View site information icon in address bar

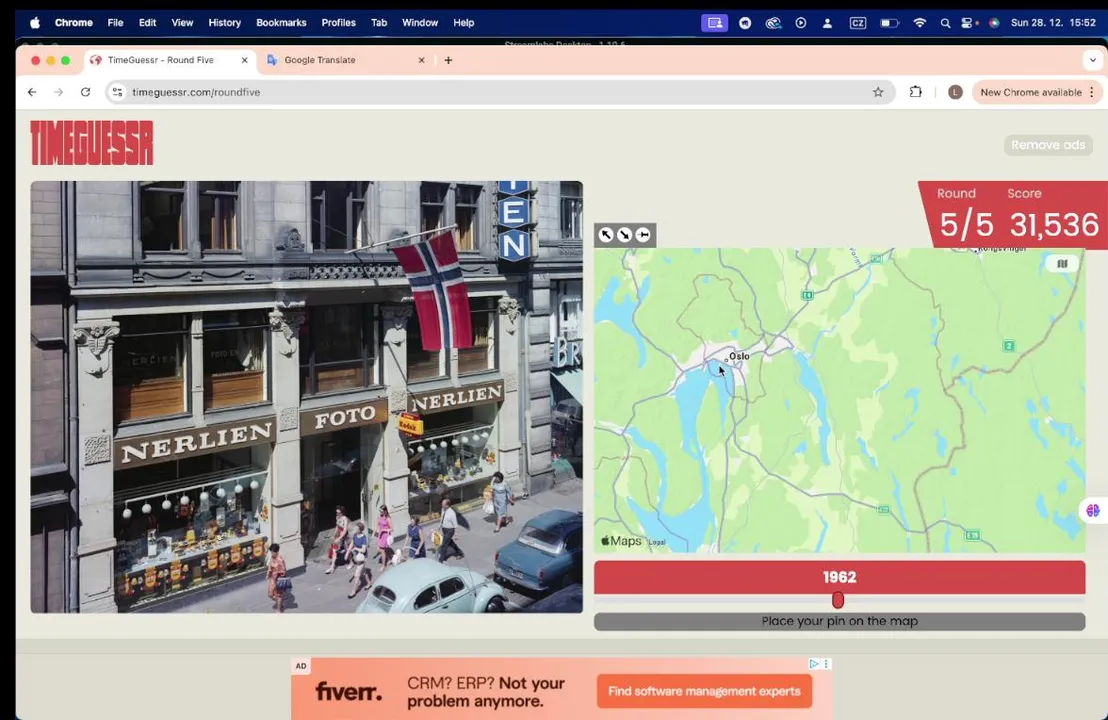click(x=117, y=92)
